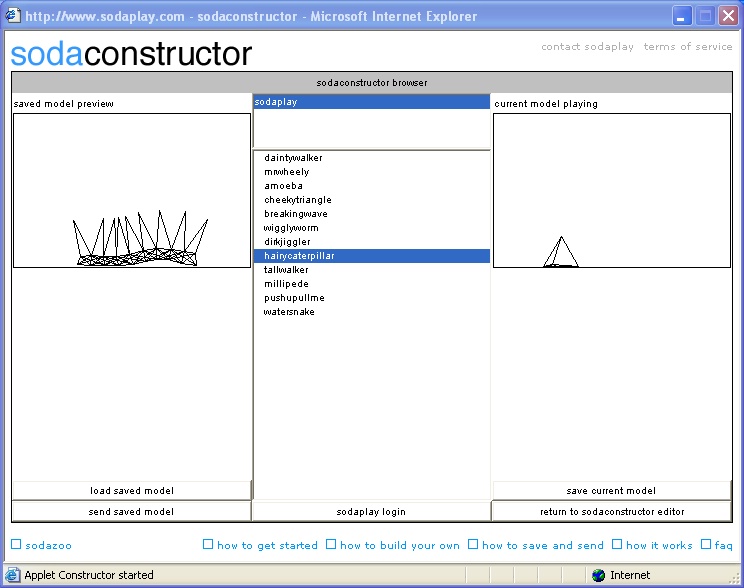The width and height of the screenshot is (744, 588).
Task: Return to sodaconstructor editor
Action: [612, 512]
